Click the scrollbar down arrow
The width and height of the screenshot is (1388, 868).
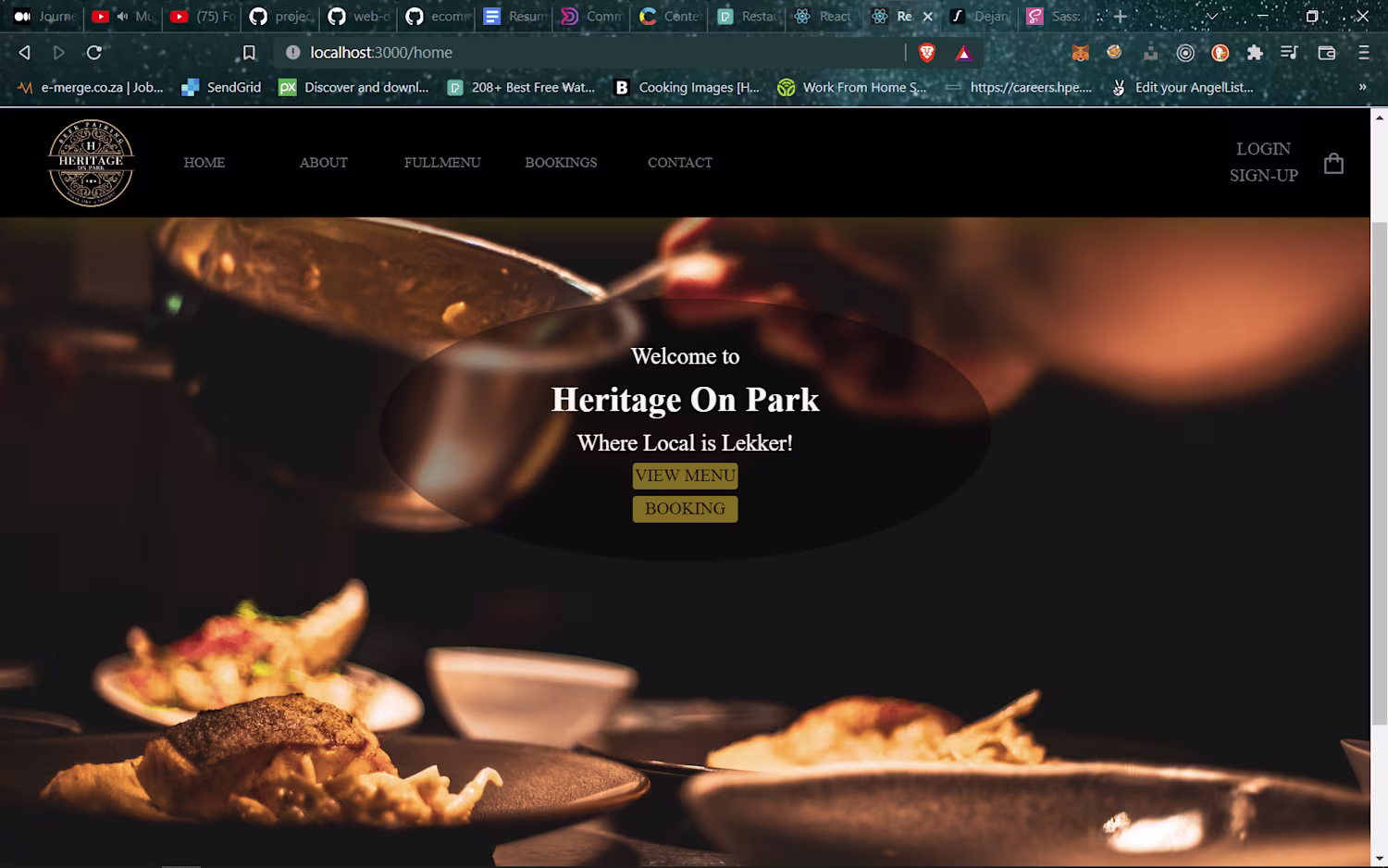1379,859
